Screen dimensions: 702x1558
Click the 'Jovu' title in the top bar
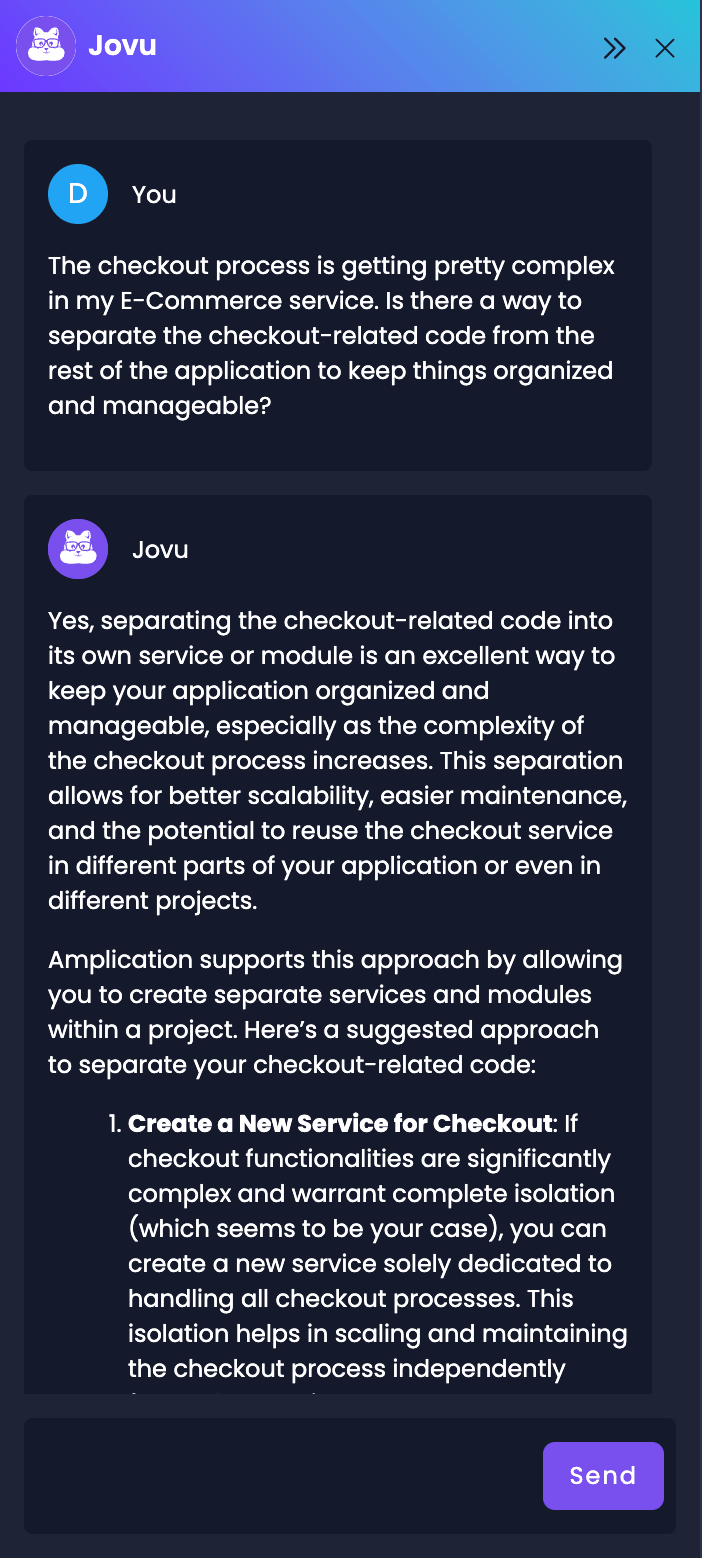pos(123,45)
